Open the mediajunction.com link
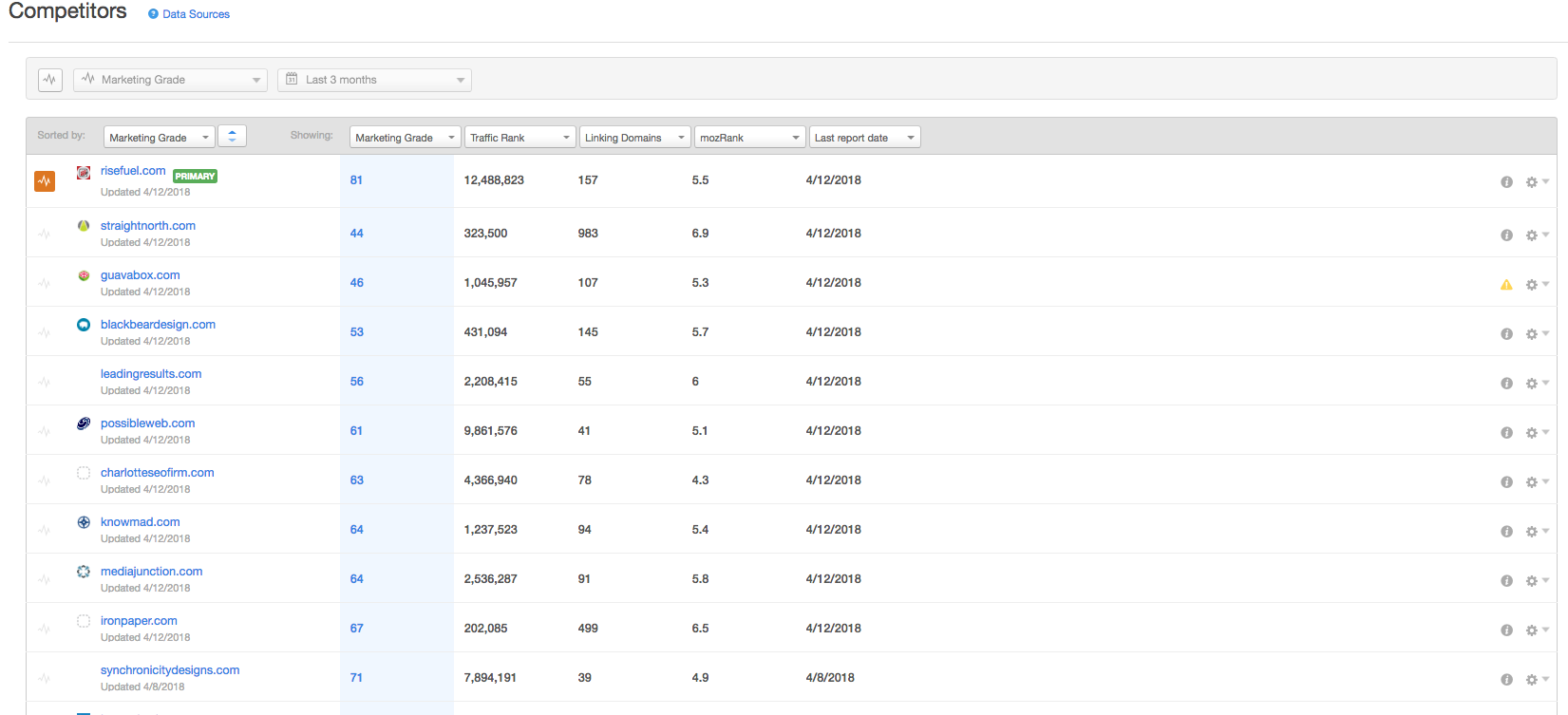 [x=152, y=572]
